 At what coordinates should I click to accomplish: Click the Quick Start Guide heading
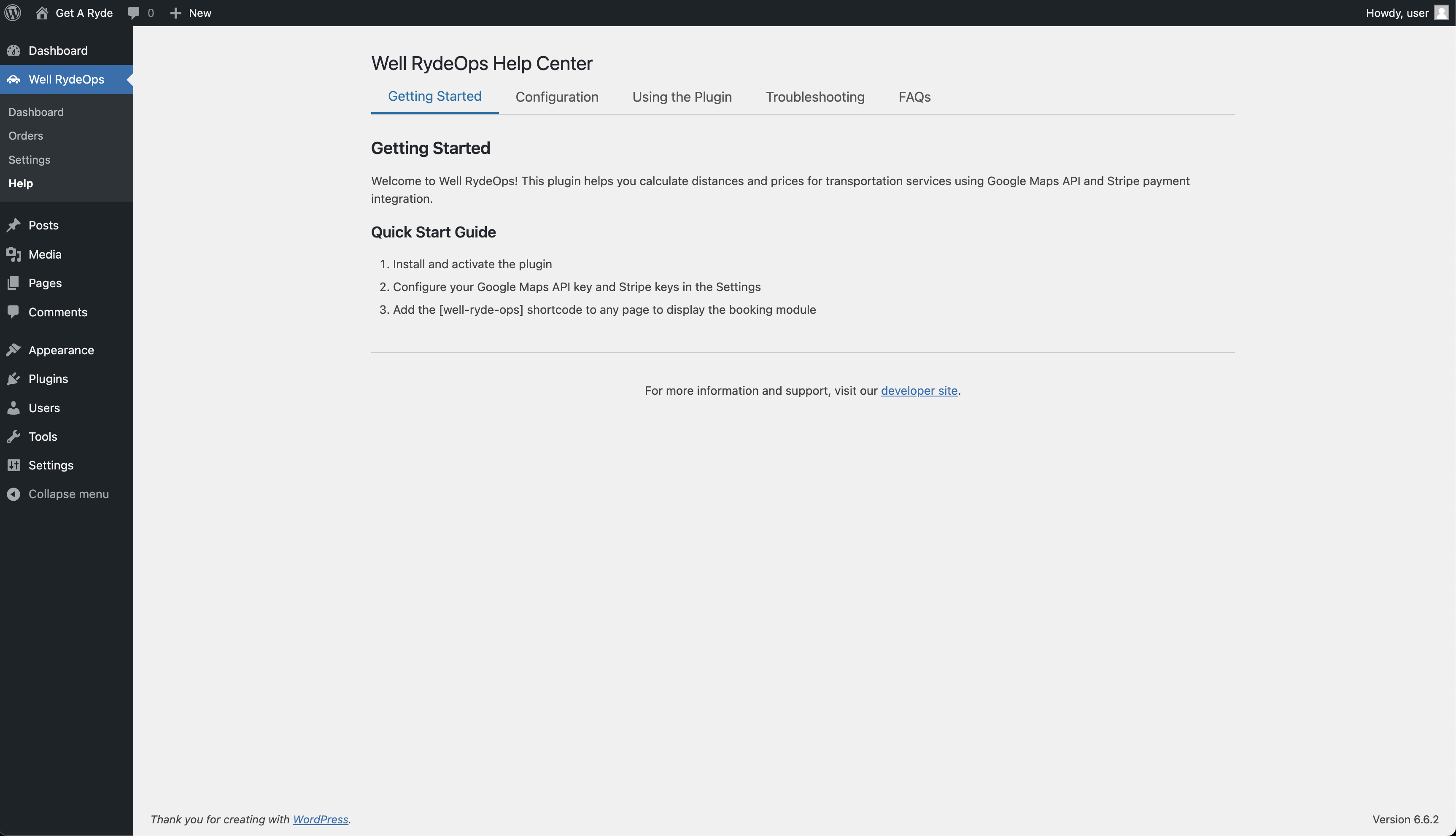(434, 232)
